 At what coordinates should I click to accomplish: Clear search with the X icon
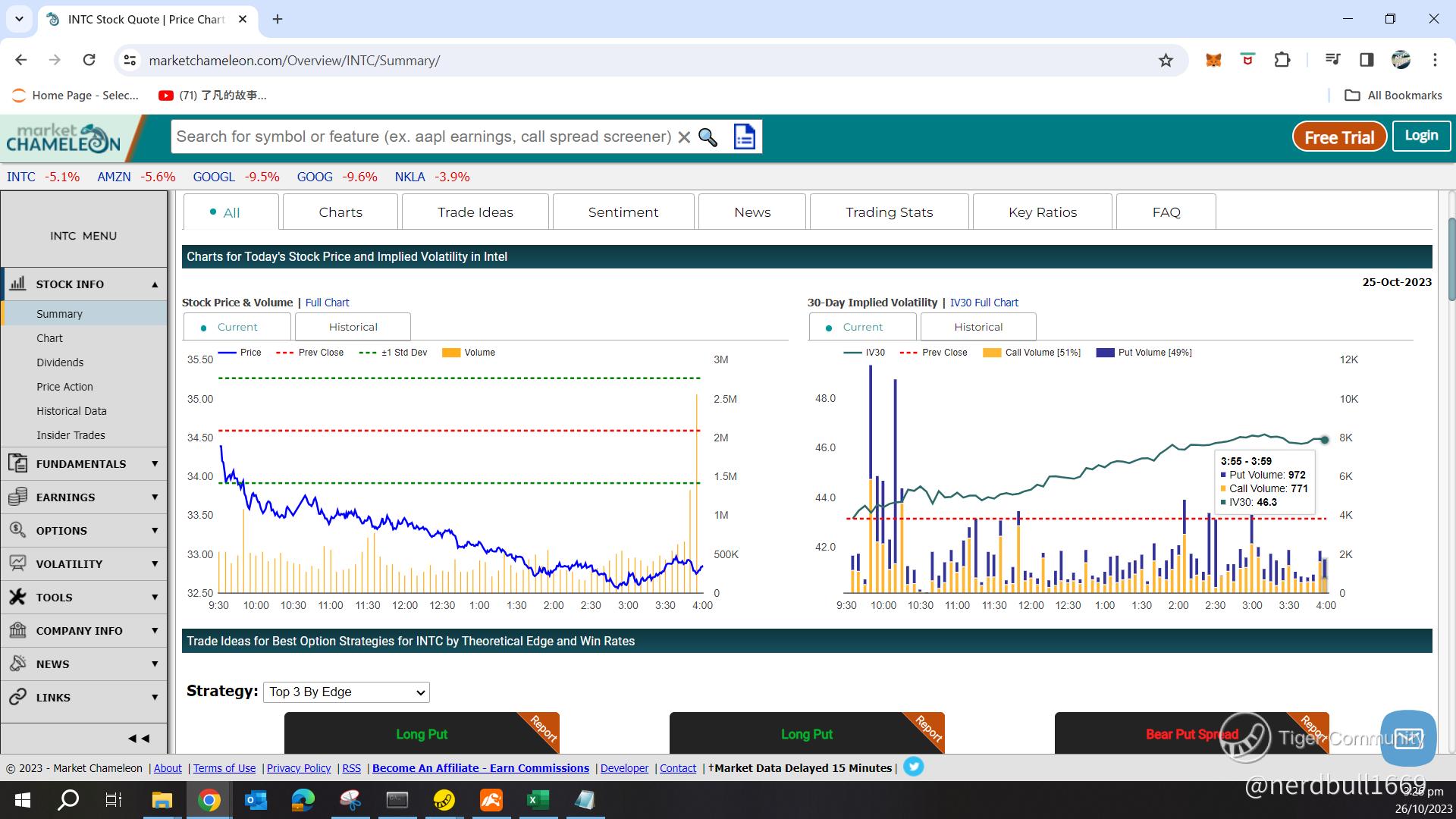click(683, 137)
